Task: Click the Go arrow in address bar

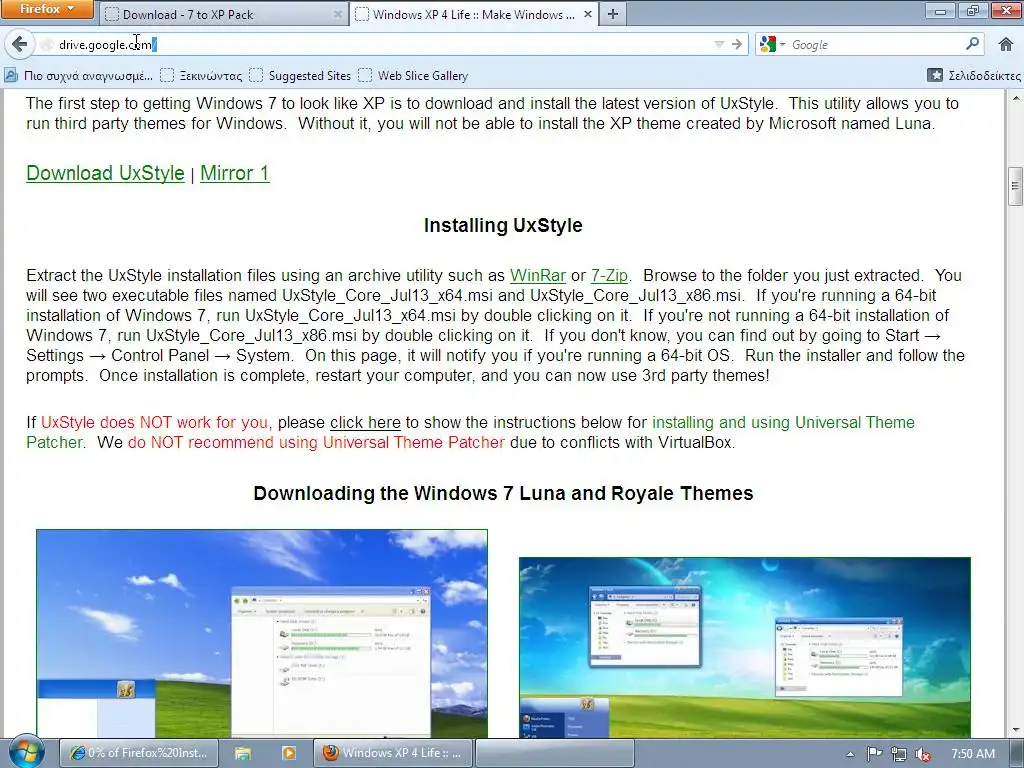Action: [737, 44]
